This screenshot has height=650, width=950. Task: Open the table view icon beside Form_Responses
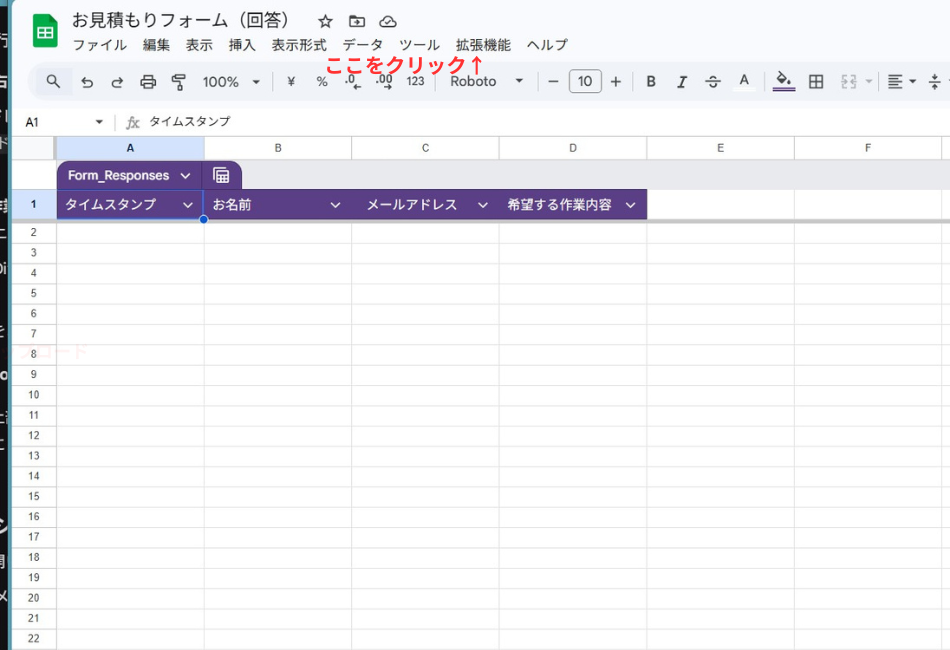221,176
